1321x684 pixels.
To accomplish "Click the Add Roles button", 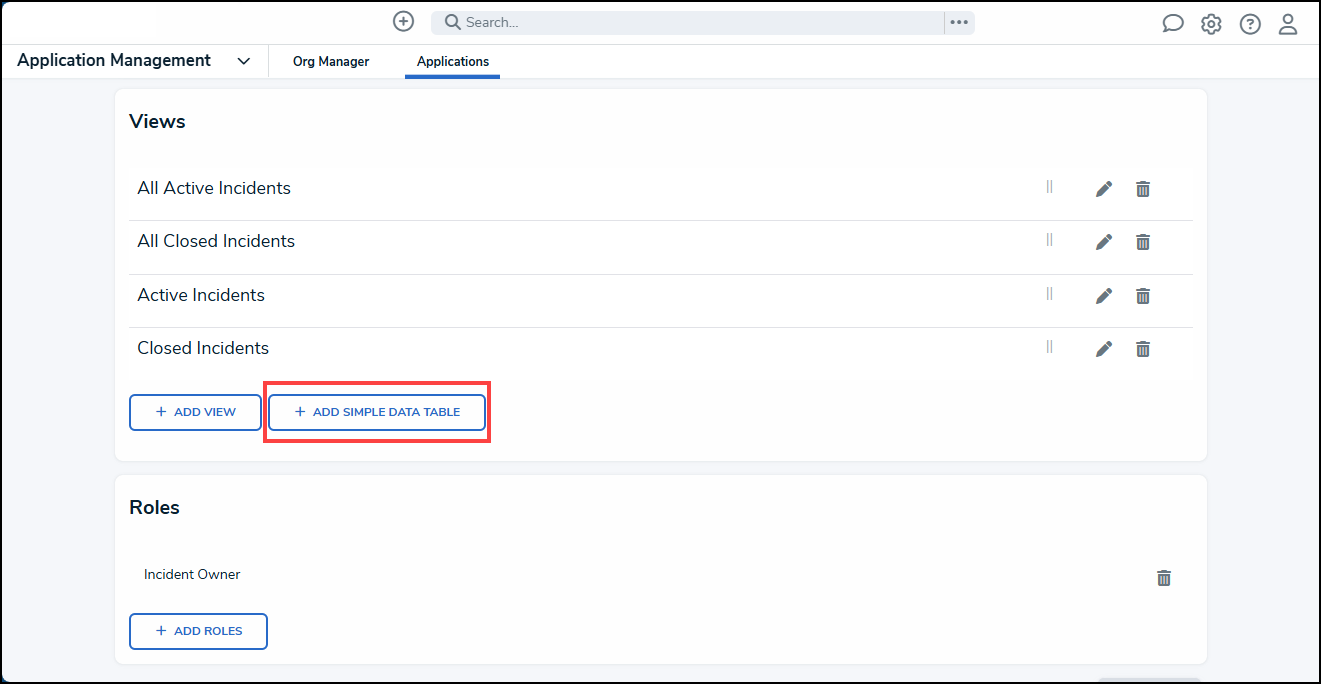I will point(198,631).
